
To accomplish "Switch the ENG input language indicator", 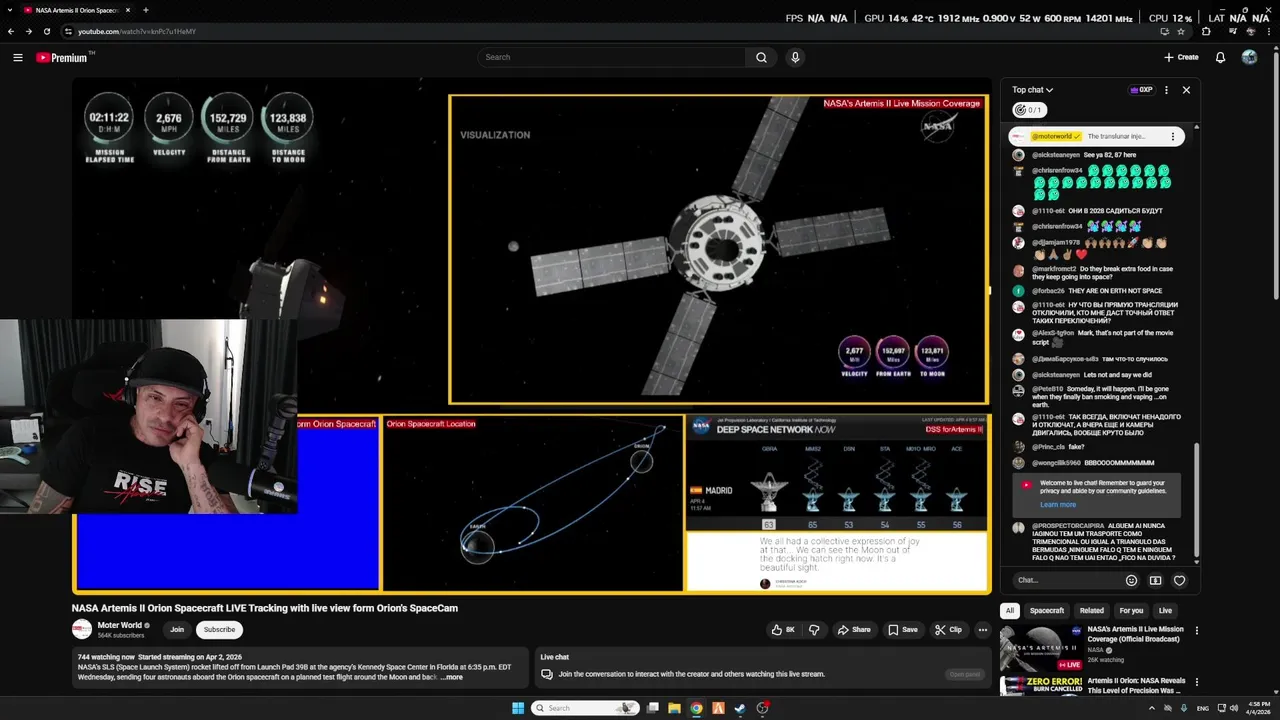I will tap(1203, 708).
